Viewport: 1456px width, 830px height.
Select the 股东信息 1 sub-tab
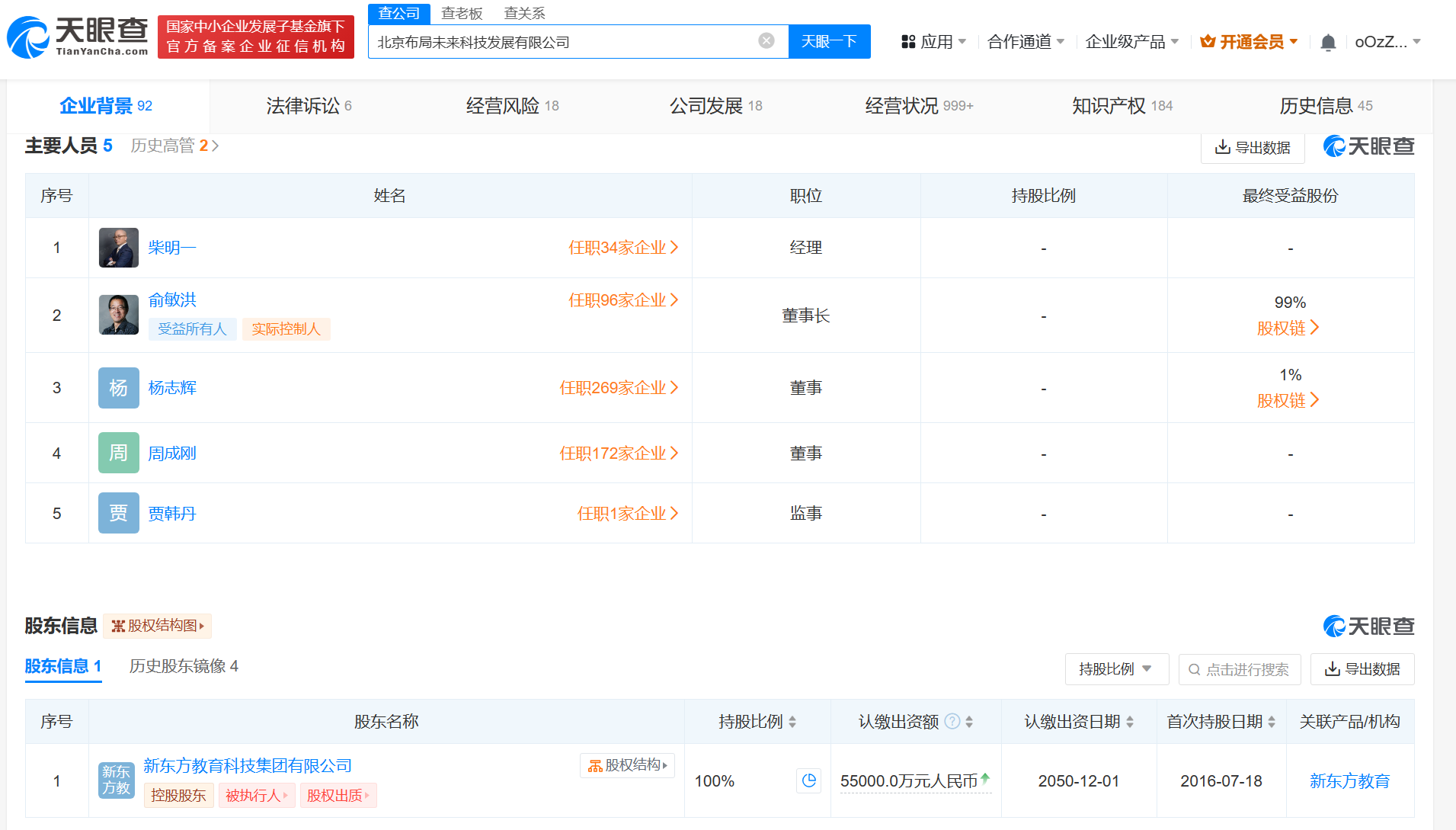[x=63, y=666]
